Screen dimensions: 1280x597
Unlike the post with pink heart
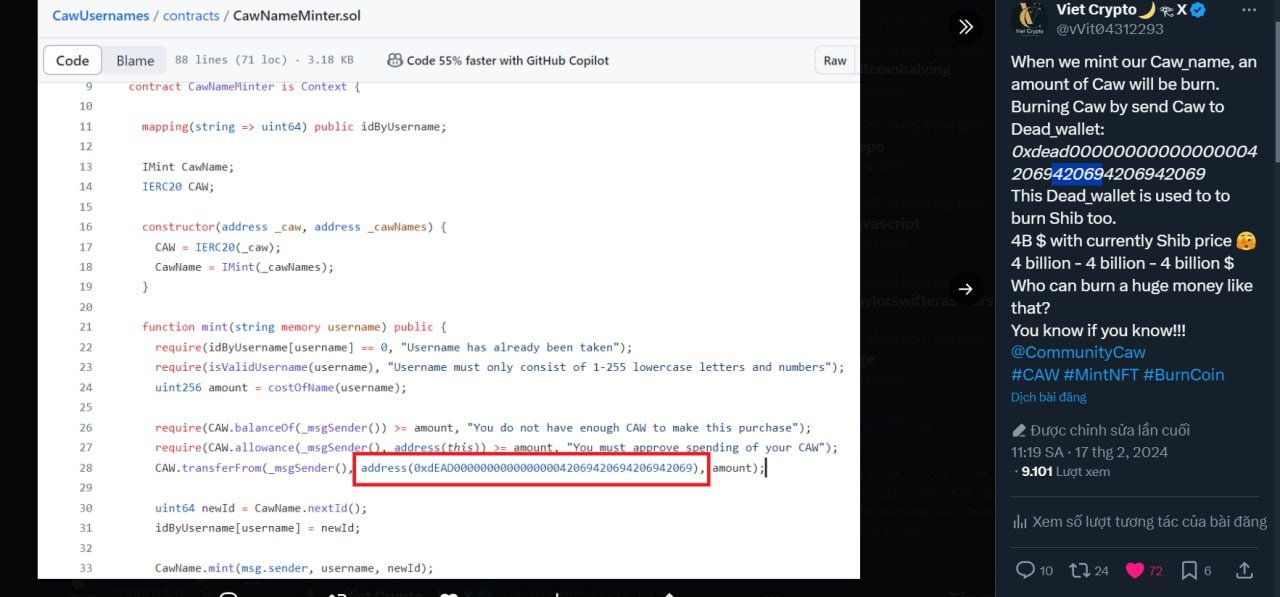tap(1135, 570)
